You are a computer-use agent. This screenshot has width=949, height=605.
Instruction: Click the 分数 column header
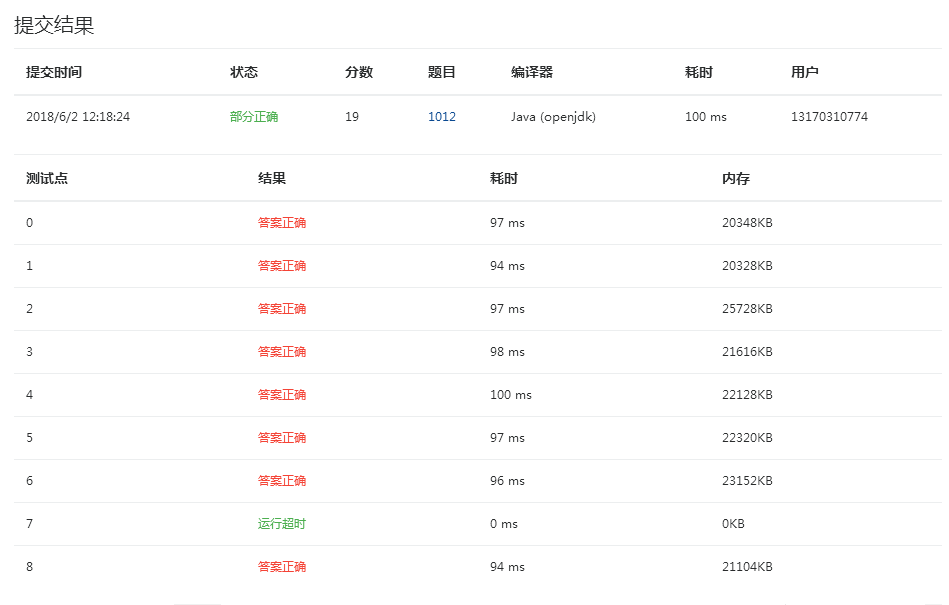(x=359, y=72)
